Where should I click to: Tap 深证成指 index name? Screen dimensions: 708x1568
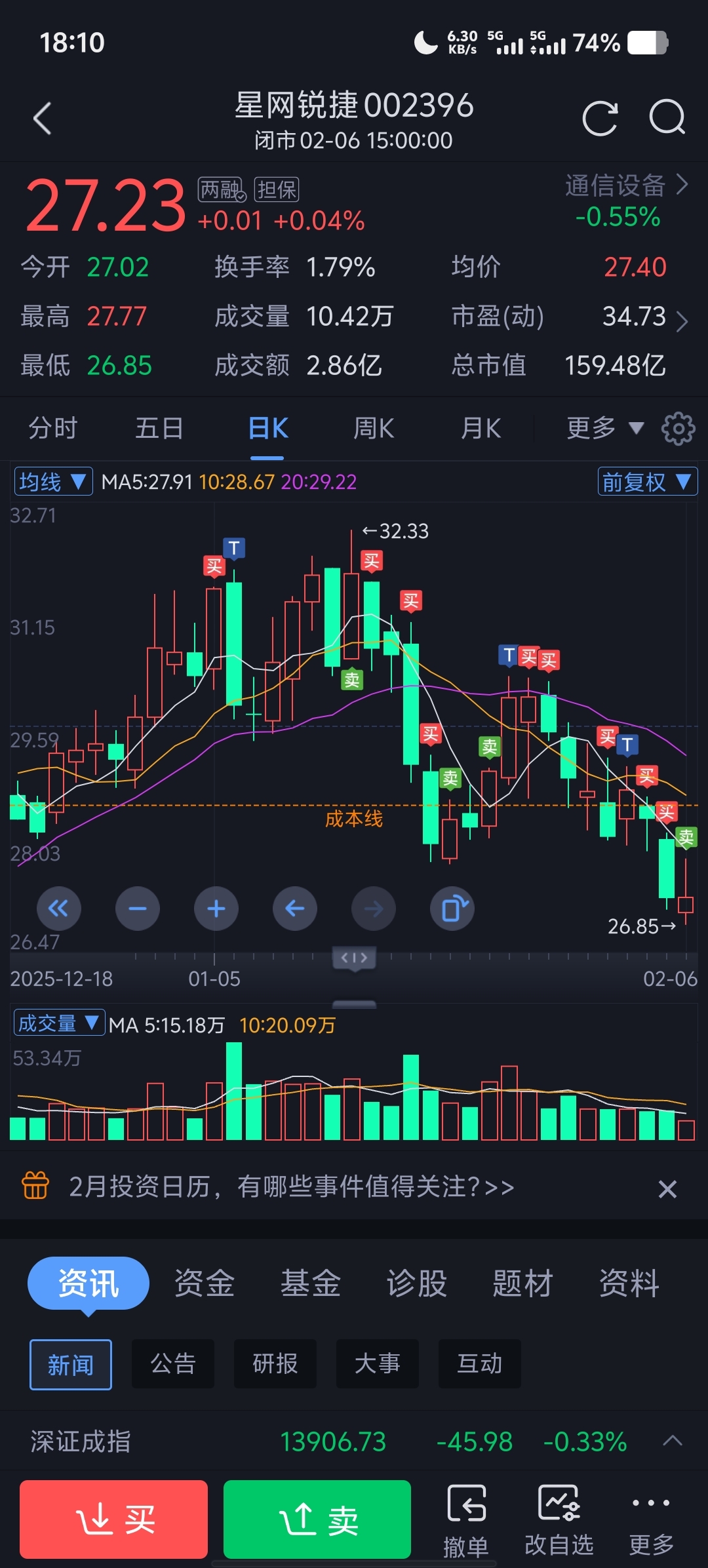click(x=81, y=1441)
